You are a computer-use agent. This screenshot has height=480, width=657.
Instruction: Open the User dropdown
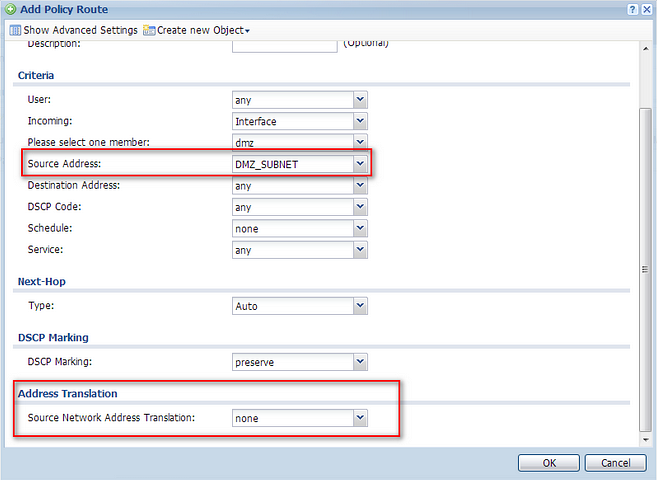tap(360, 100)
